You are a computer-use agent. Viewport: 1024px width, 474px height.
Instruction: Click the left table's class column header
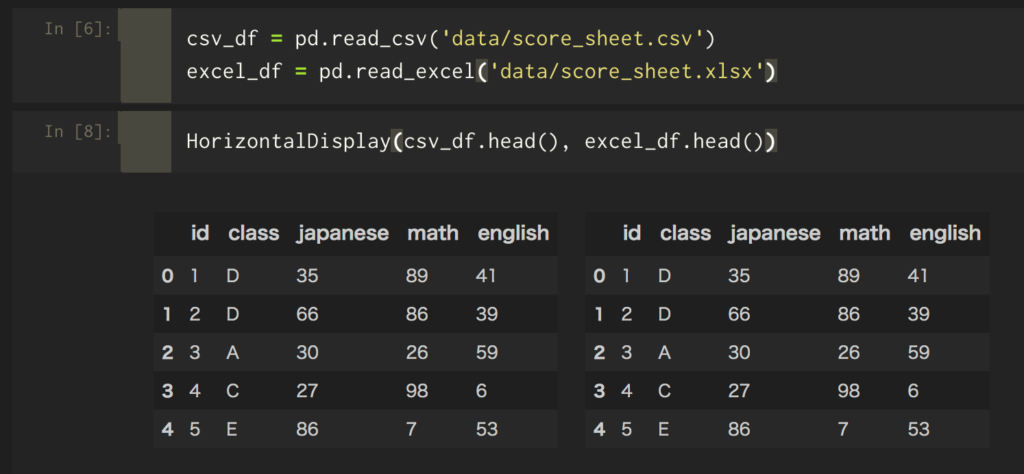point(253,233)
